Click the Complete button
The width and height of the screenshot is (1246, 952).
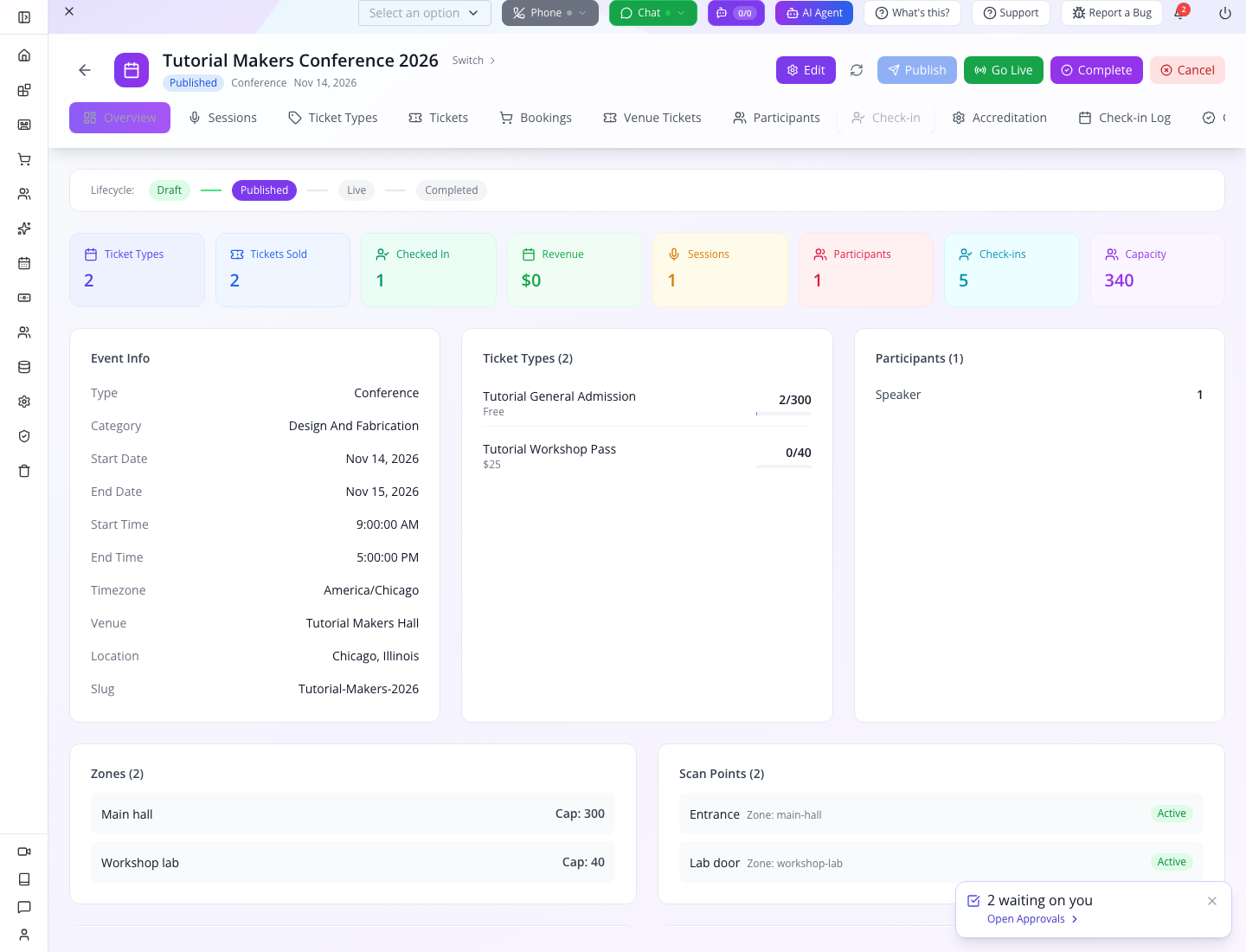tap(1096, 70)
